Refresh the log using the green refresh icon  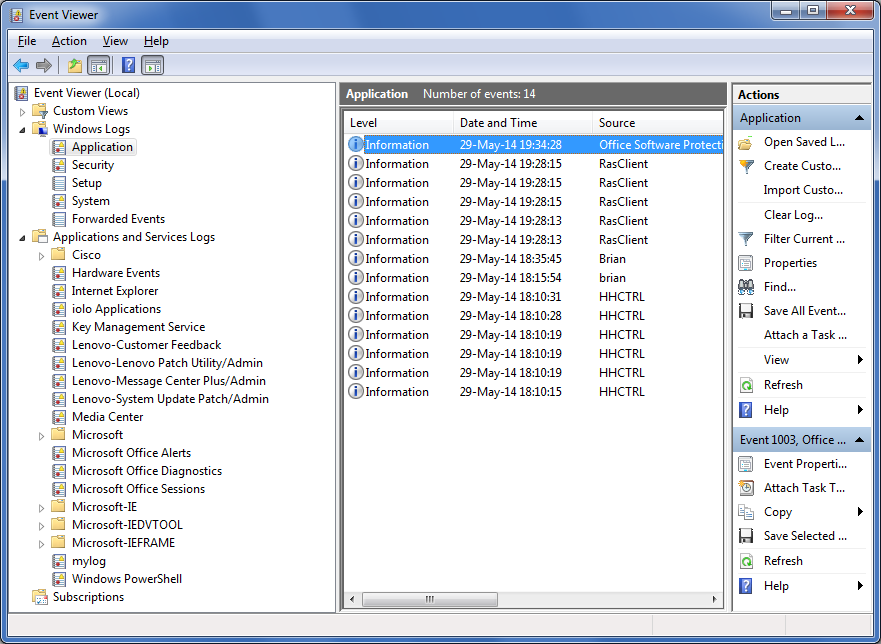click(745, 384)
